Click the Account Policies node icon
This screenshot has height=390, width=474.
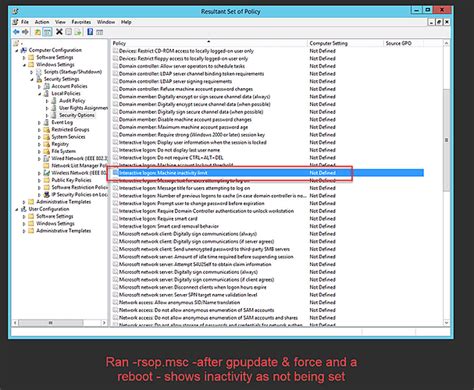coord(47,86)
